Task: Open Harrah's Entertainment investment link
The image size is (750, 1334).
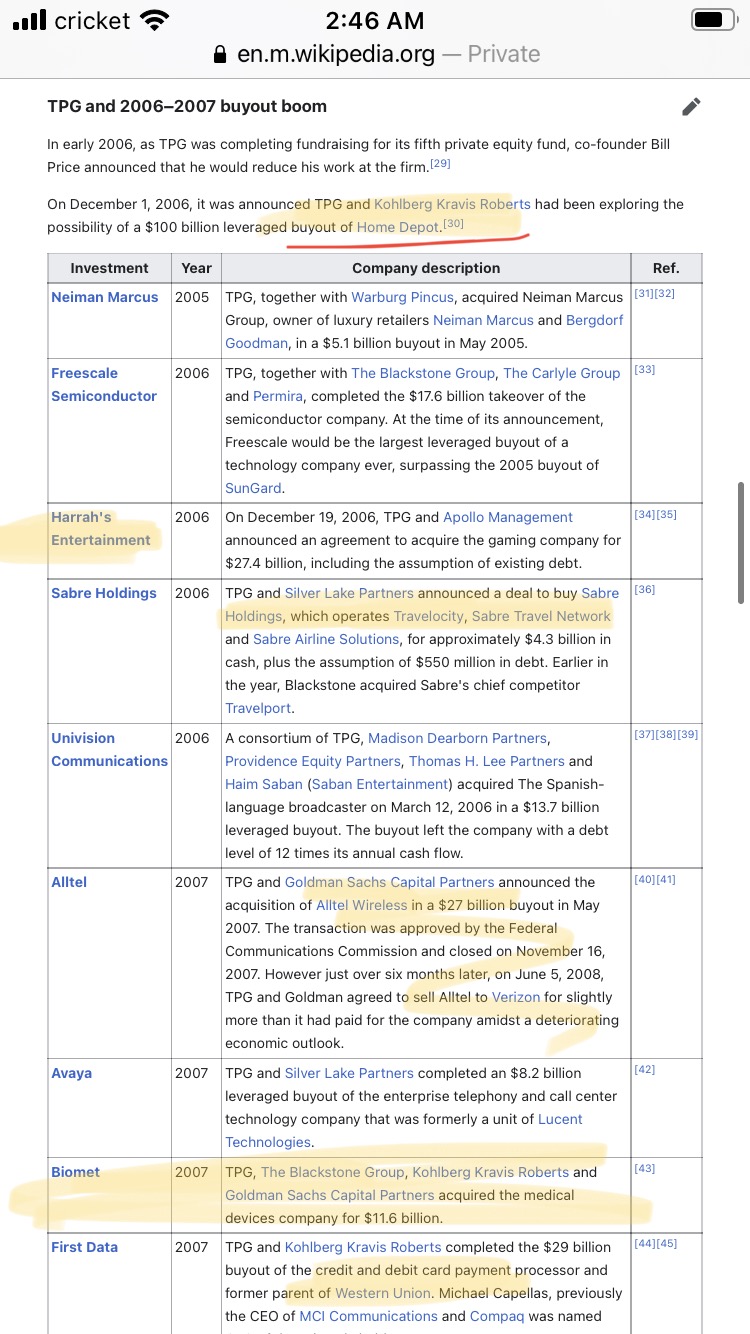Action: (101, 528)
